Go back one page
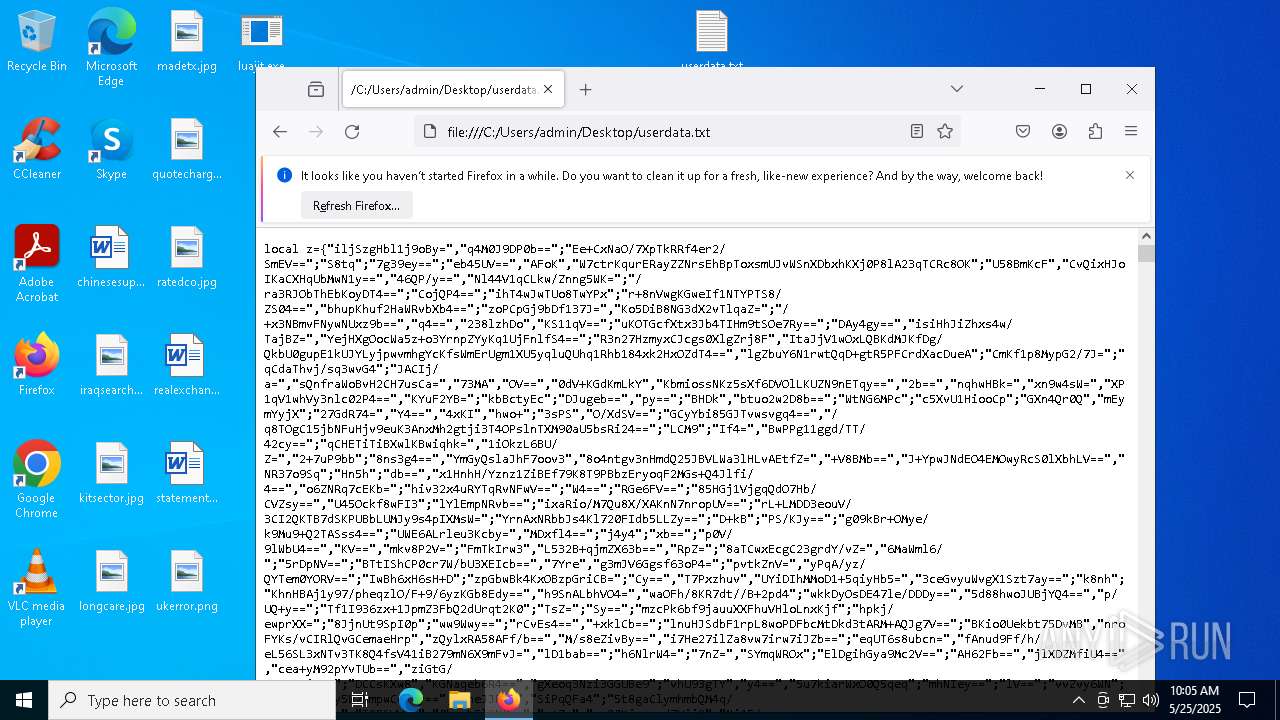This screenshot has height=720, width=1280. click(x=280, y=132)
